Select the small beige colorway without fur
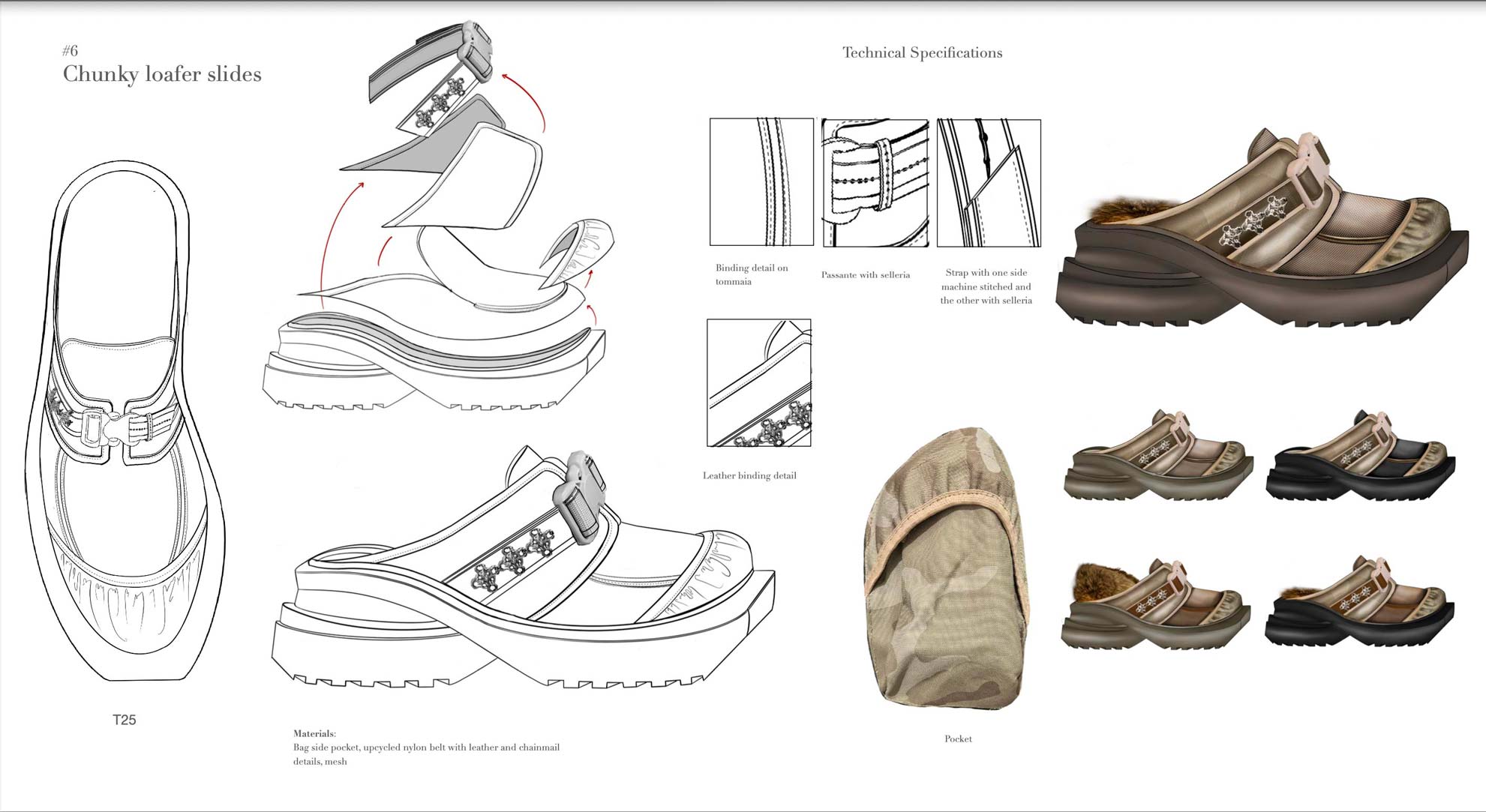The image size is (1486, 812). point(1158,456)
